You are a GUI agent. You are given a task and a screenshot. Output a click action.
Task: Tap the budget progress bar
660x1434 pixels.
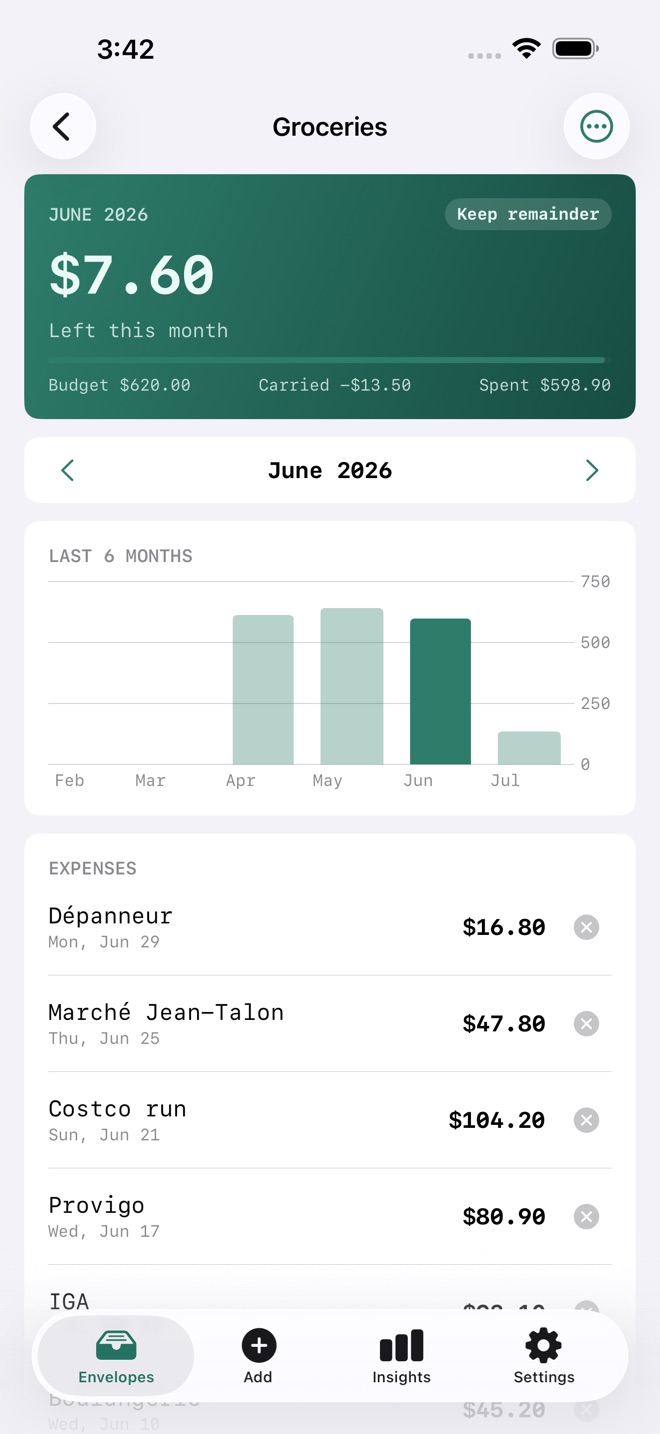[x=330, y=360]
